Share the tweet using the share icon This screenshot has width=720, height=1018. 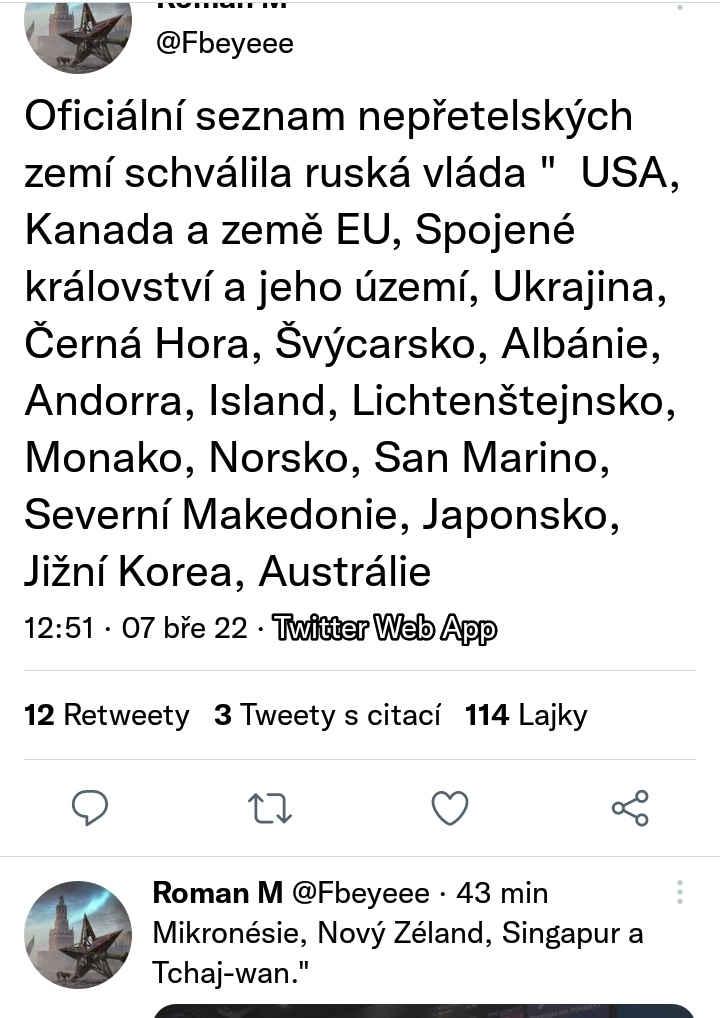[630, 807]
